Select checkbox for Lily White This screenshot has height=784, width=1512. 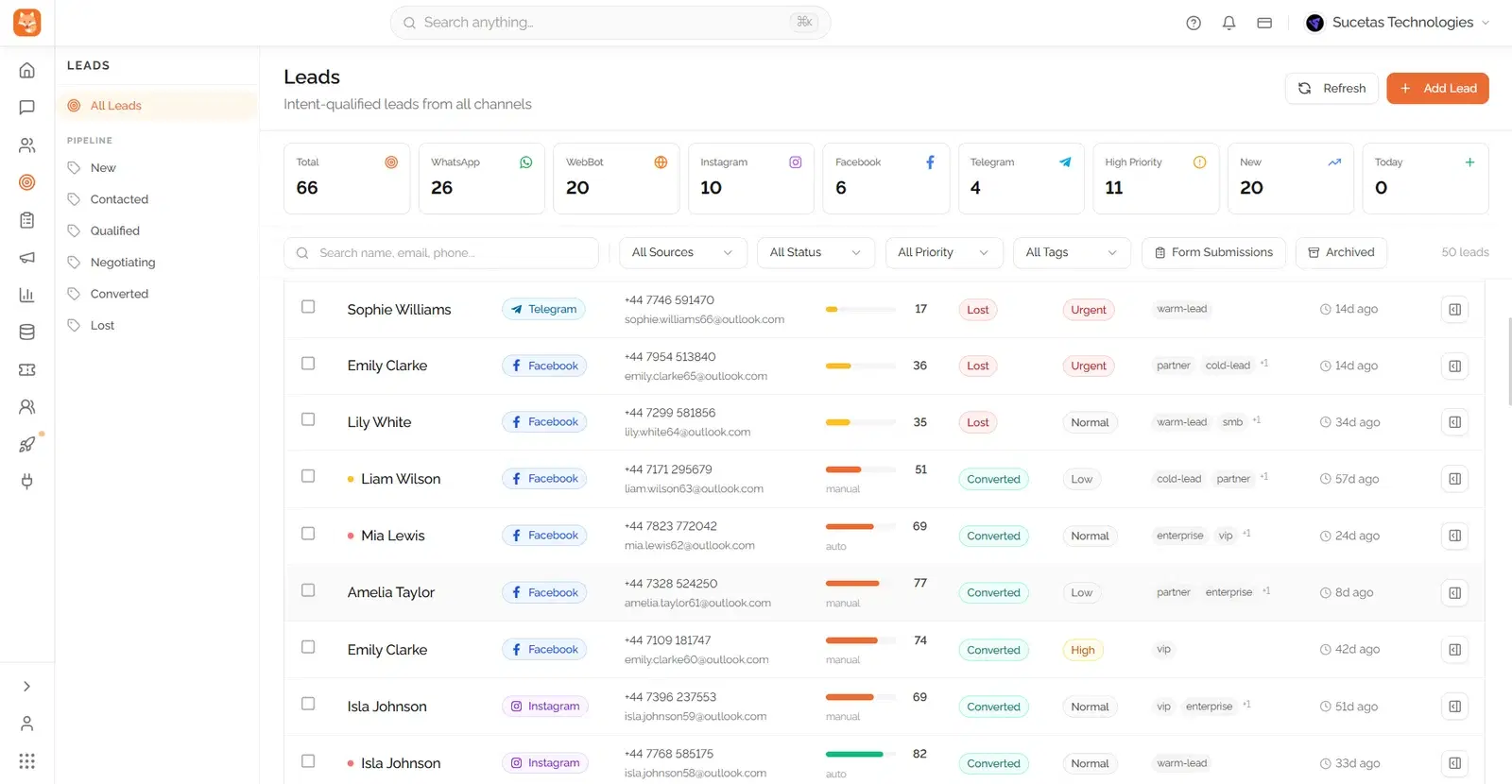(308, 419)
